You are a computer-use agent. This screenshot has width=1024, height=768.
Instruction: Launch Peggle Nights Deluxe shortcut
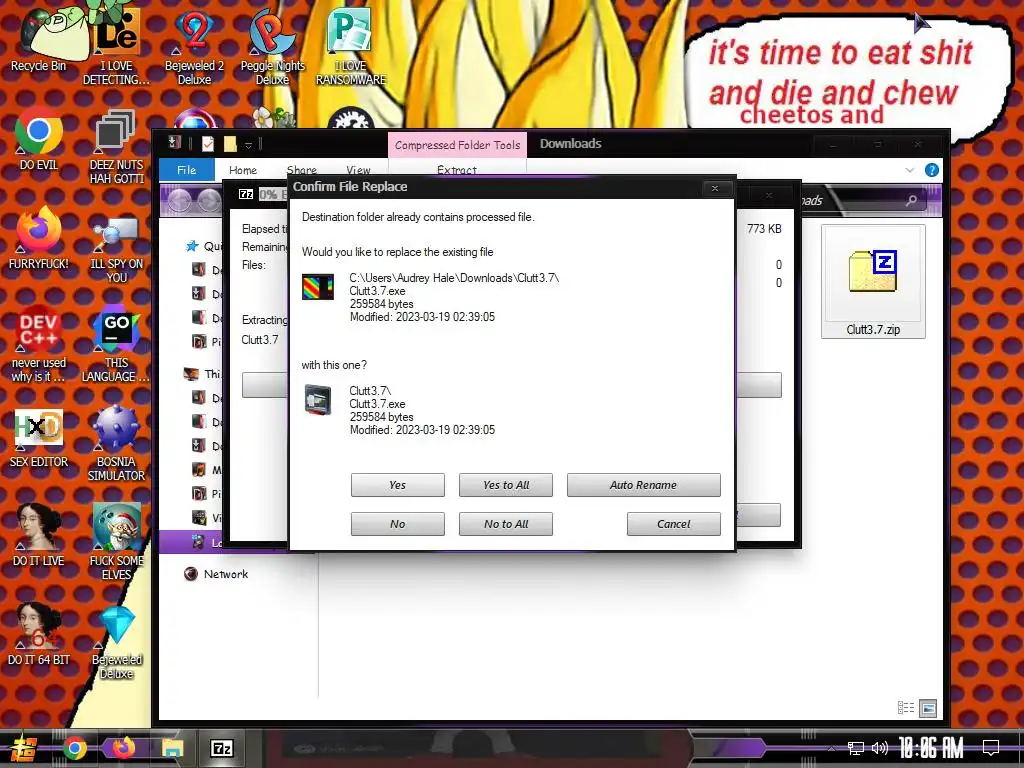[x=272, y=49]
